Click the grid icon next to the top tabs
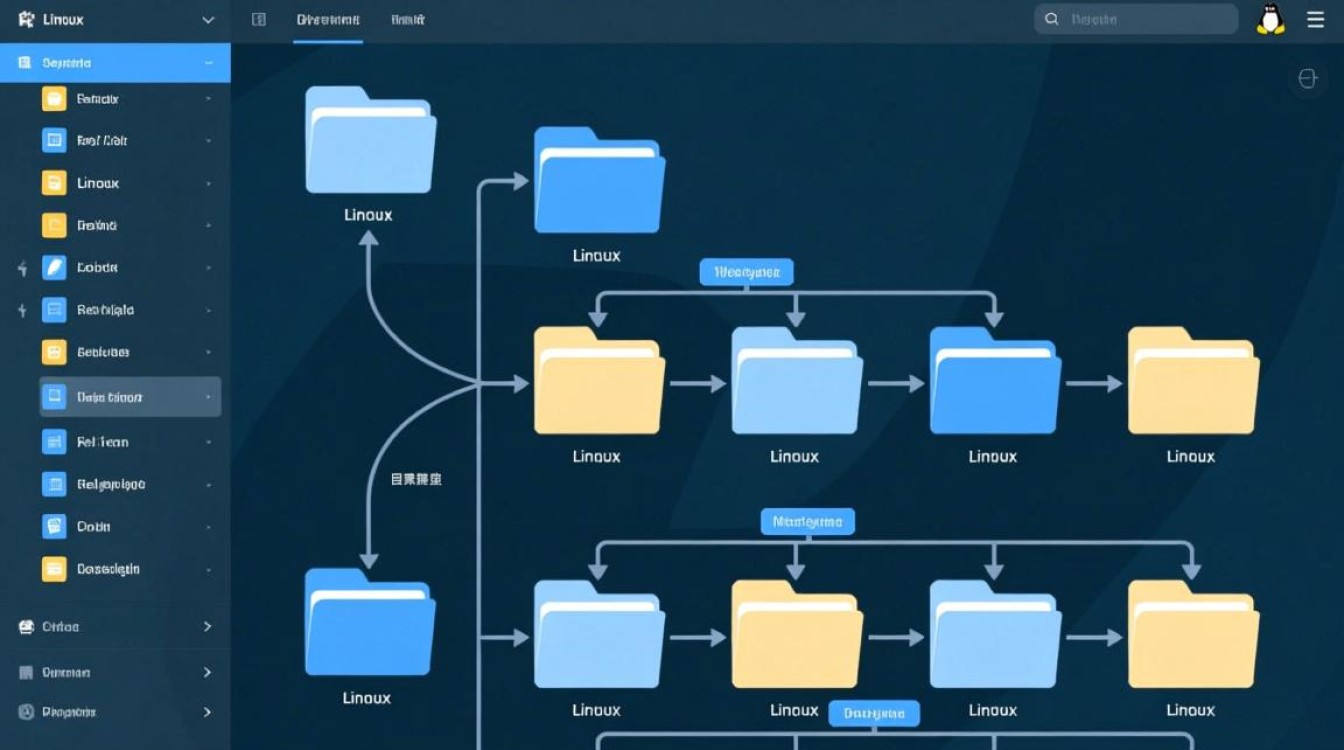This screenshot has height=750, width=1344. pyautogui.click(x=259, y=19)
